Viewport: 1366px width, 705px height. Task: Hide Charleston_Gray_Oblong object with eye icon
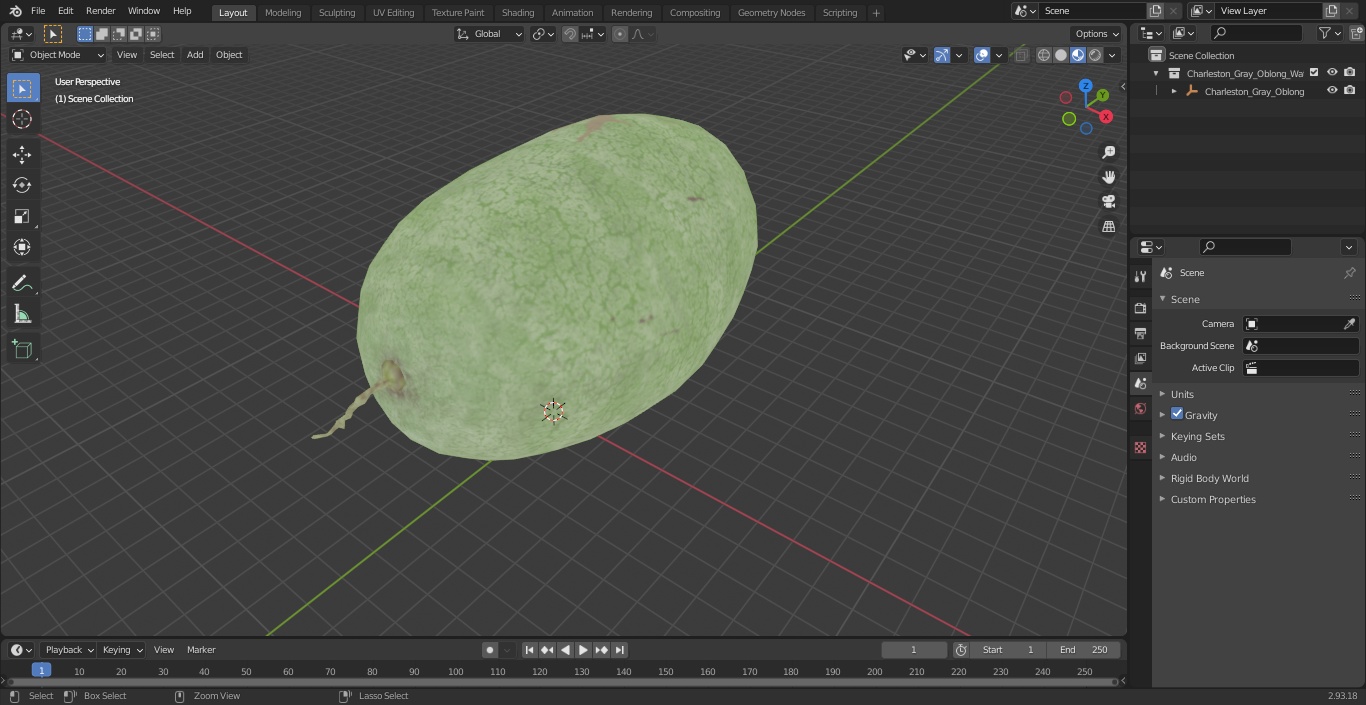[x=1332, y=91]
